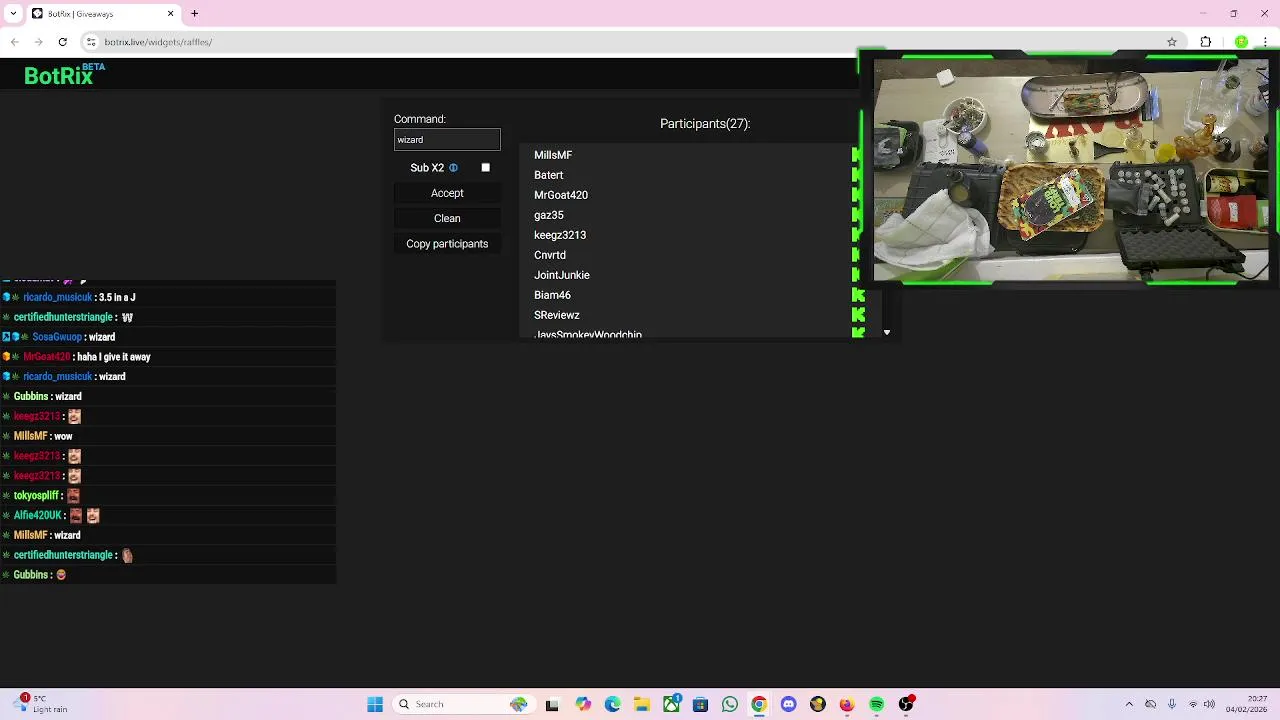The image size is (1280, 720).
Task: Select participant MrGoat420 in the list
Action: pyautogui.click(x=561, y=195)
